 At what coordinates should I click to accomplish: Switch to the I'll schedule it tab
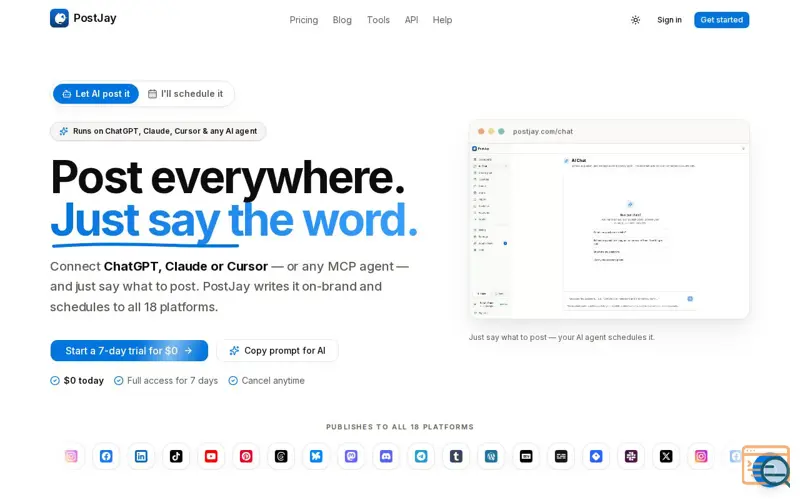[186, 94]
